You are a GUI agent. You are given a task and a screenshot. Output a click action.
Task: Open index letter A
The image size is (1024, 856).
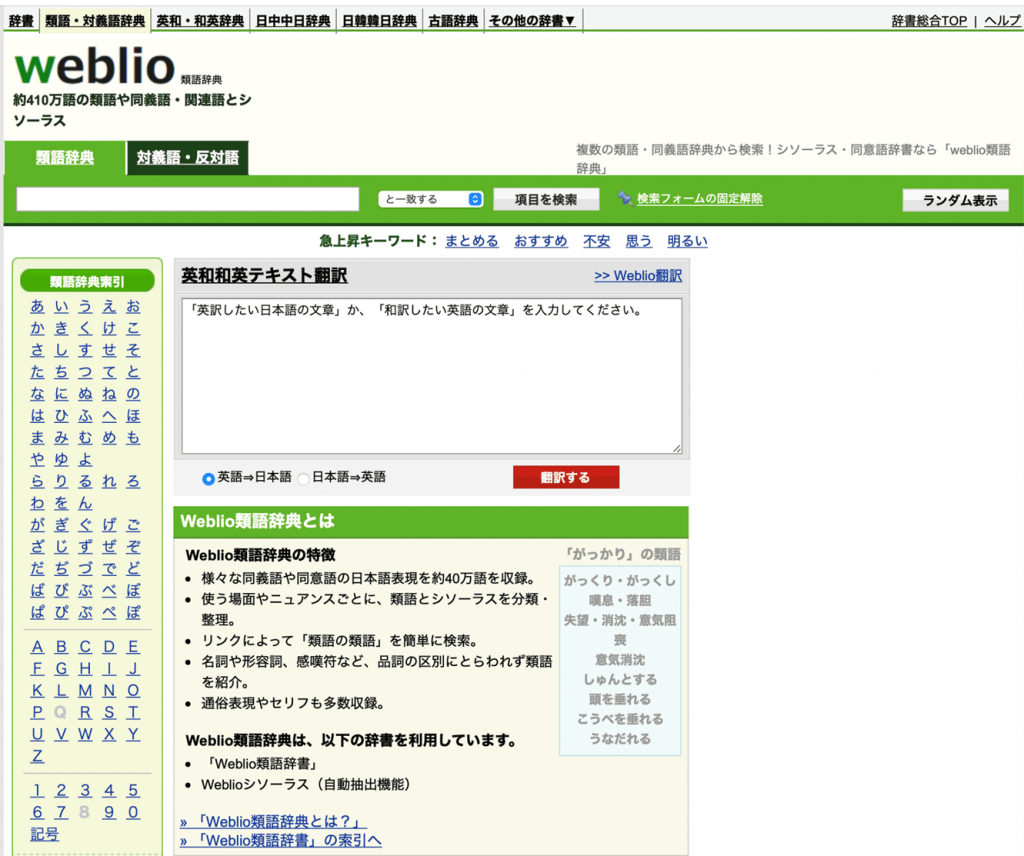tap(37, 646)
